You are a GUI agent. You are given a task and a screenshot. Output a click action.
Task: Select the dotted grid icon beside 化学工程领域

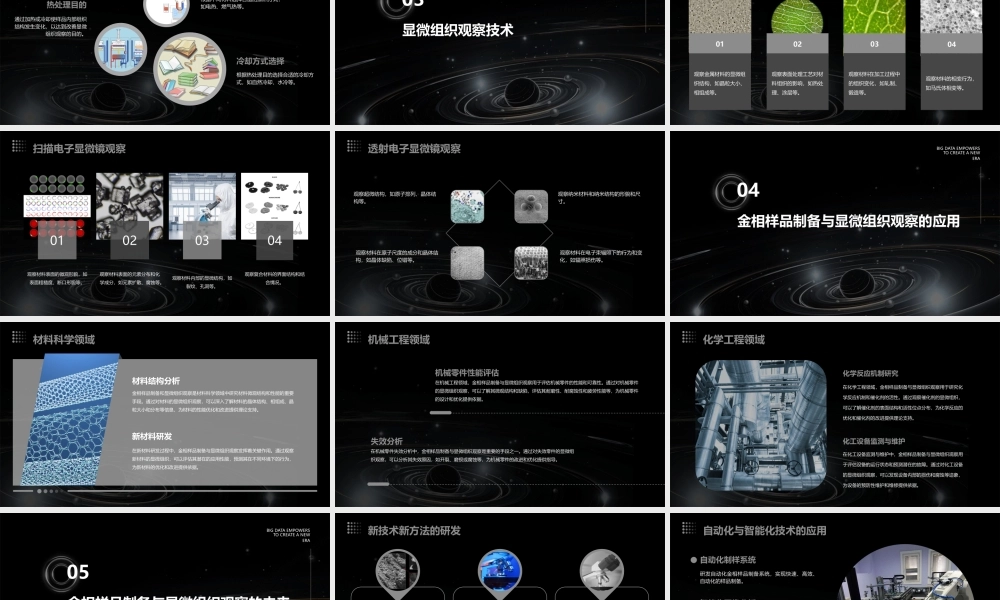click(x=687, y=339)
